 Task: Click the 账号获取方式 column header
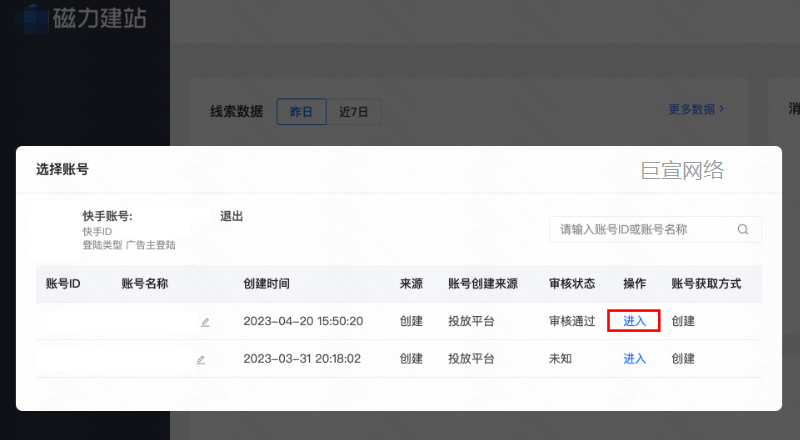point(706,284)
